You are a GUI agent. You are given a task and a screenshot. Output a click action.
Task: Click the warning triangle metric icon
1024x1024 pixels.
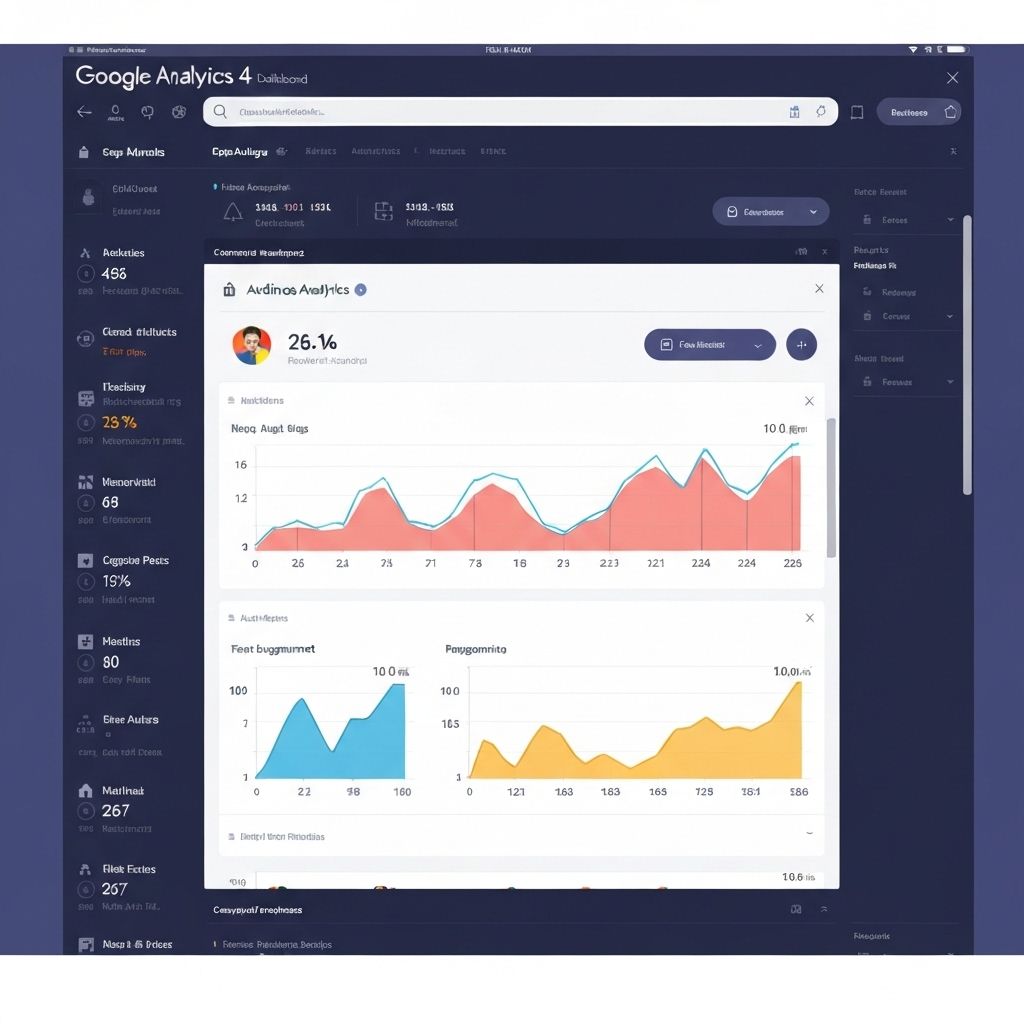coord(232,211)
